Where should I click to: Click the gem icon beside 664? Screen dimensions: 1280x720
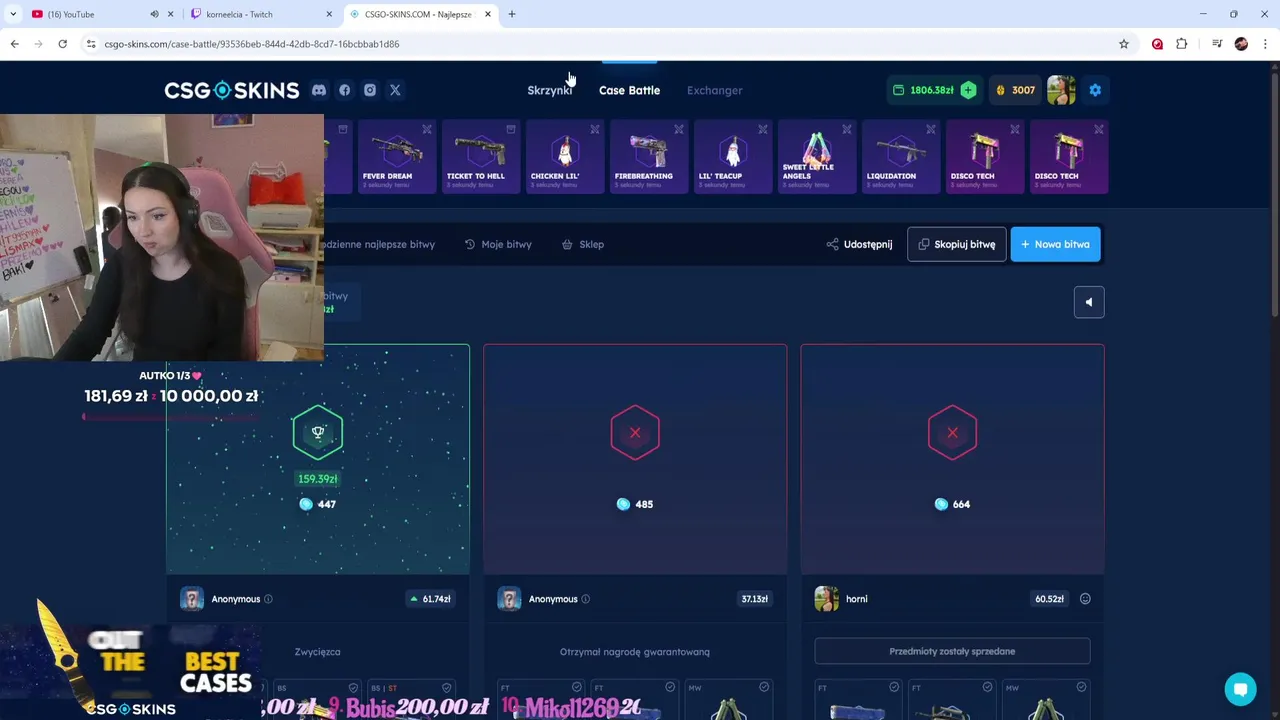click(941, 504)
